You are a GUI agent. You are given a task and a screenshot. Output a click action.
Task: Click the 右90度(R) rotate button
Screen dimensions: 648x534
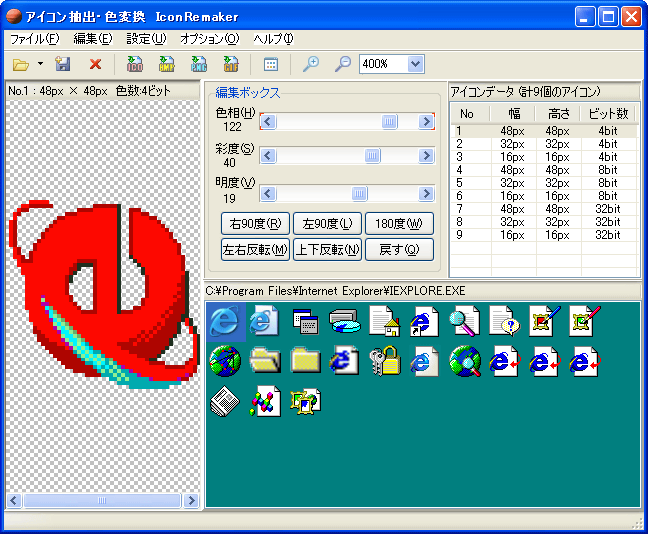(x=255, y=224)
